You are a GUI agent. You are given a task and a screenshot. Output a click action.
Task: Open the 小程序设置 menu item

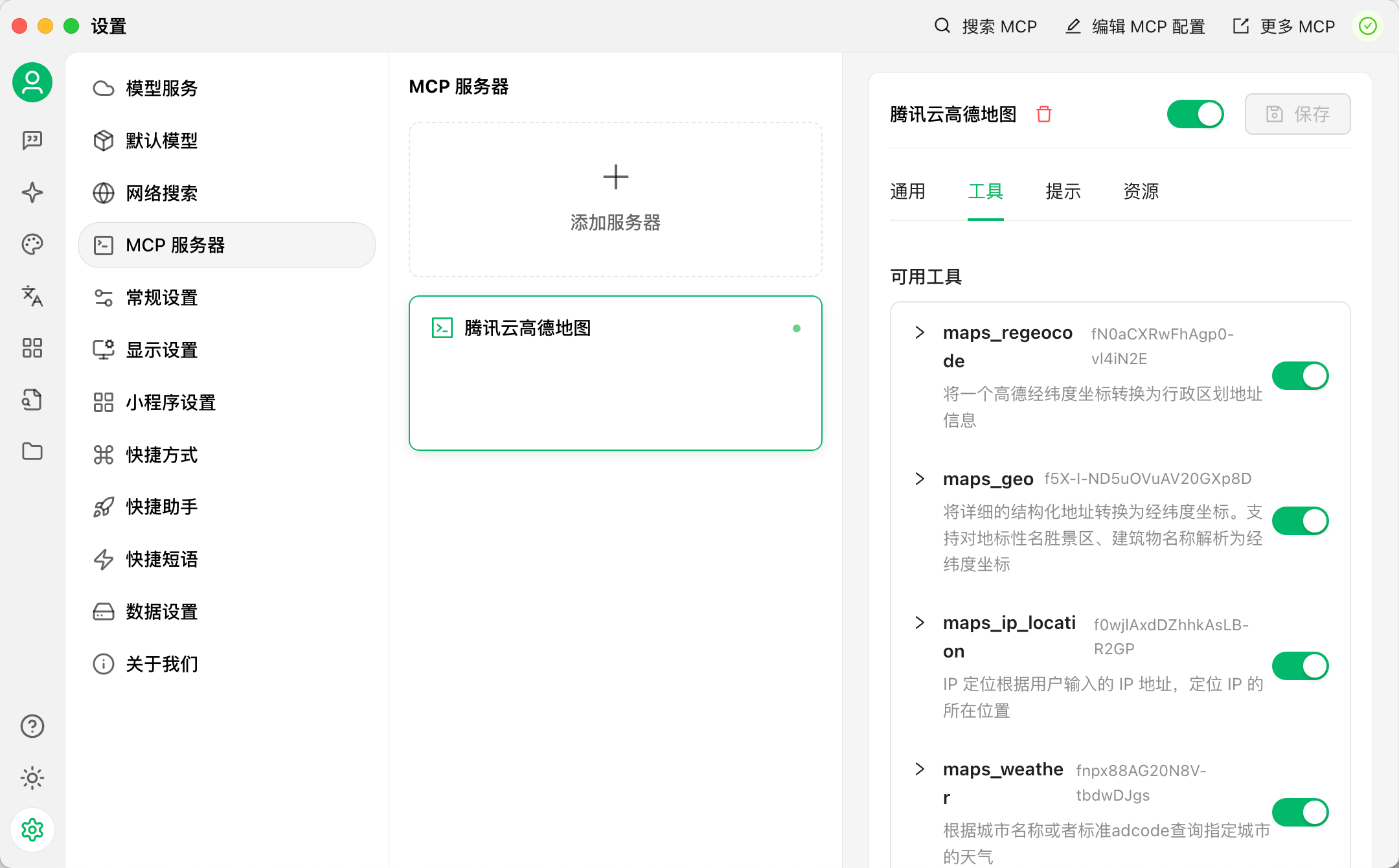click(x=227, y=402)
